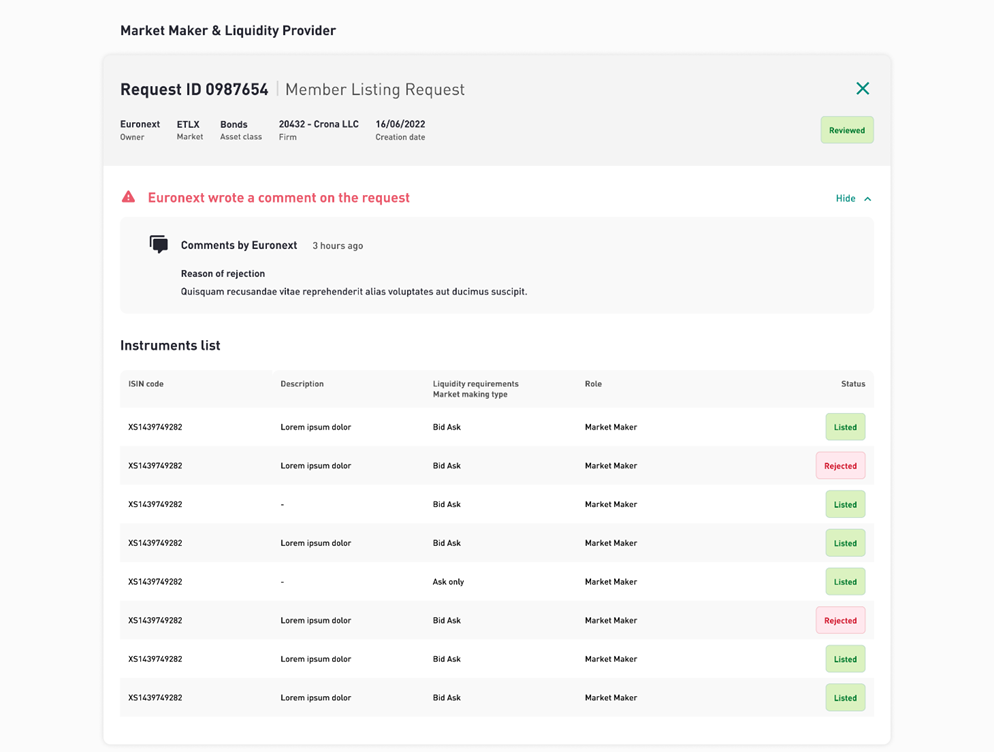Click the Status column header
The height and width of the screenshot is (752, 994).
pos(853,384)
